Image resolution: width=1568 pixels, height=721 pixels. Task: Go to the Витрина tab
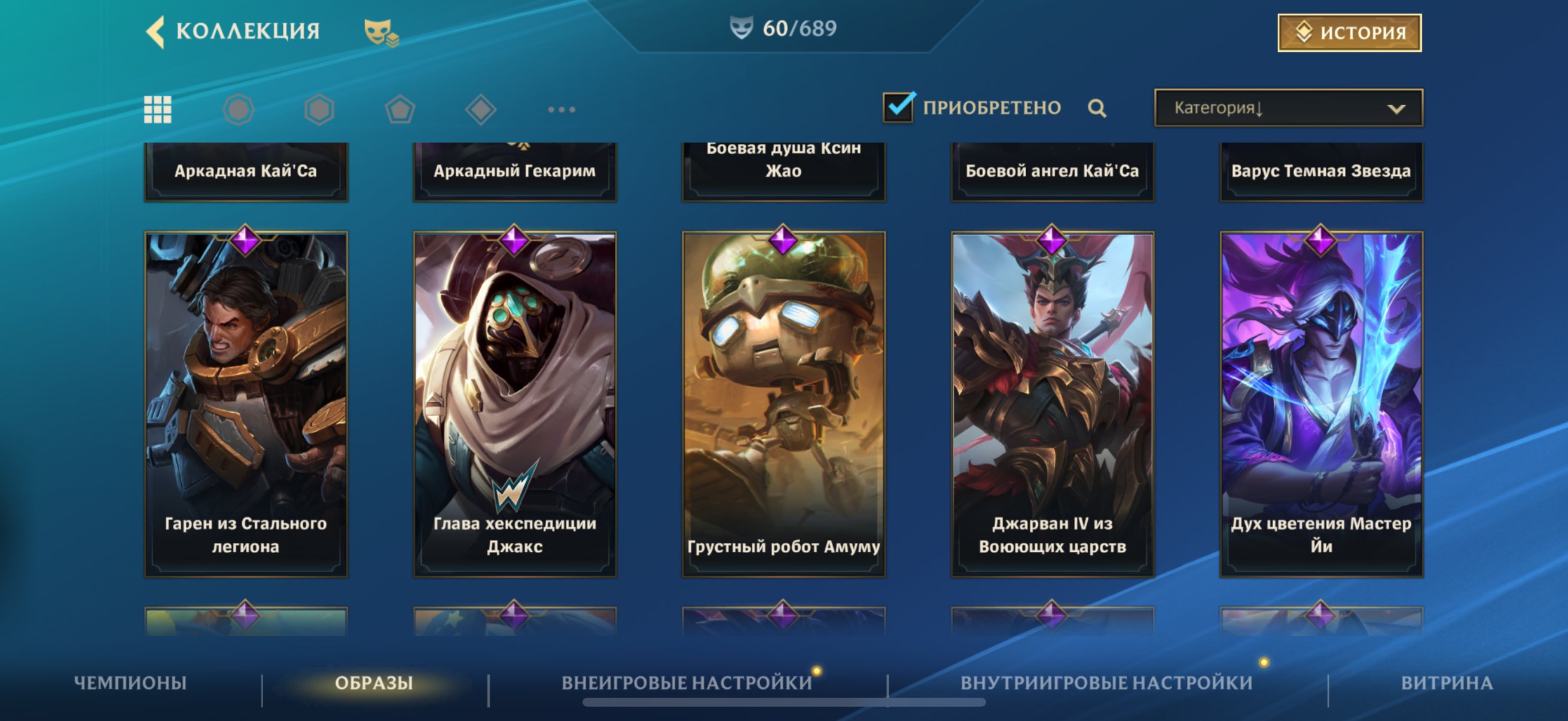coord(1447,683)
